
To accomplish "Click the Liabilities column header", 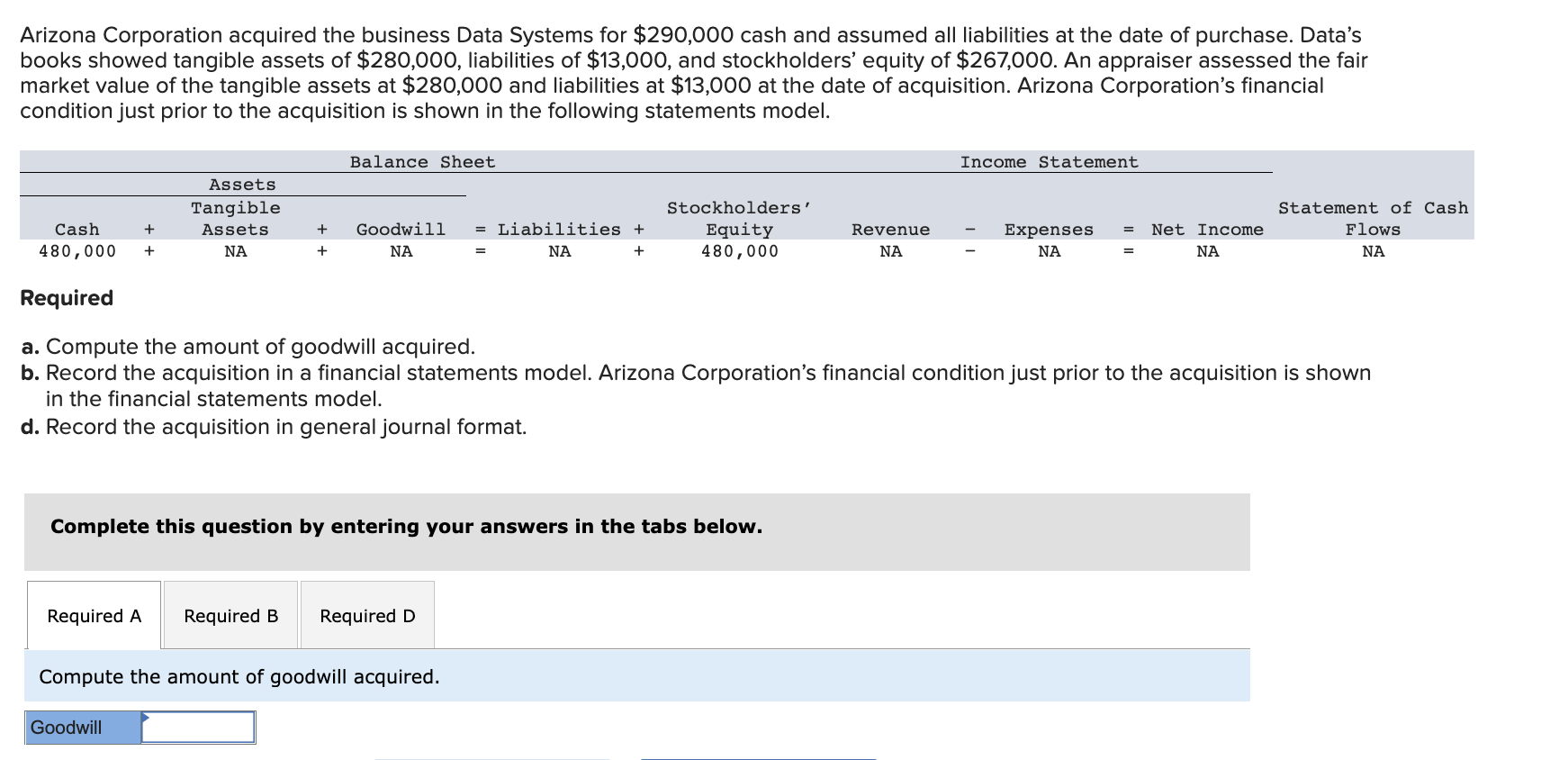I will pyautogui.click(x=559, y=230).
